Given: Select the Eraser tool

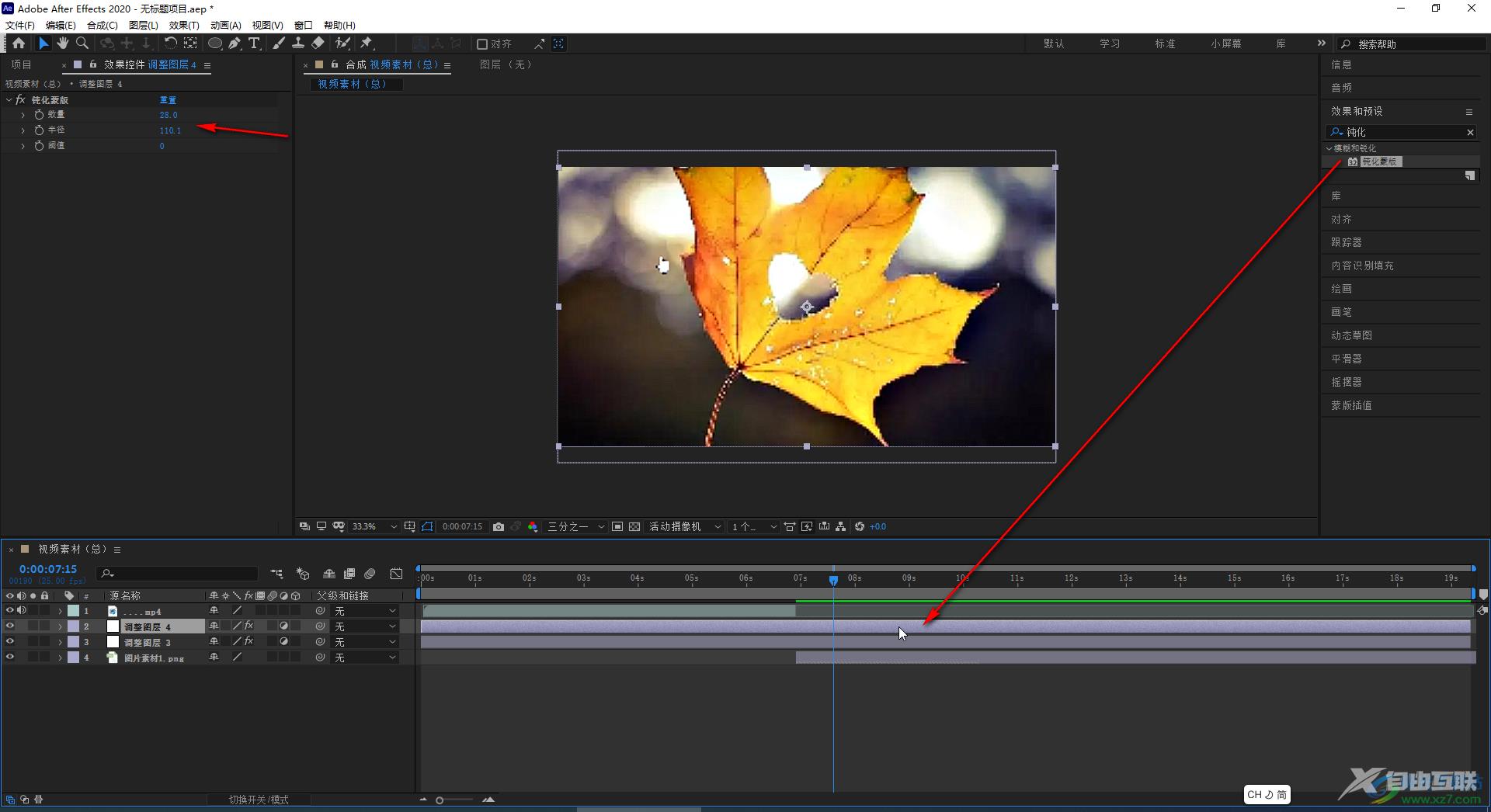Looking at the screenshot, I should click(x=318, y=43).
